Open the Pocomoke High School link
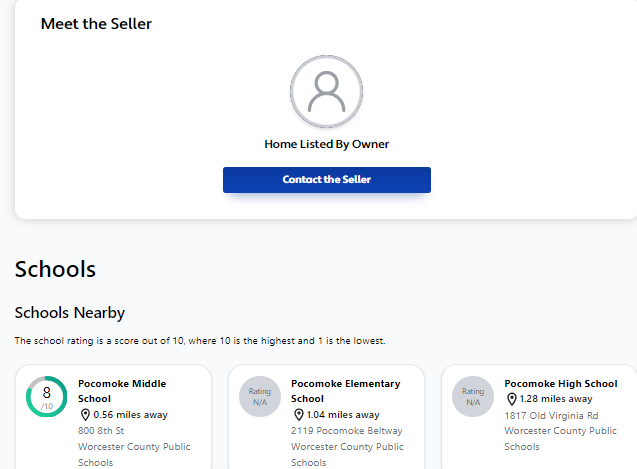The width and height of the screenshot is (637, 469). coord(561,383)
